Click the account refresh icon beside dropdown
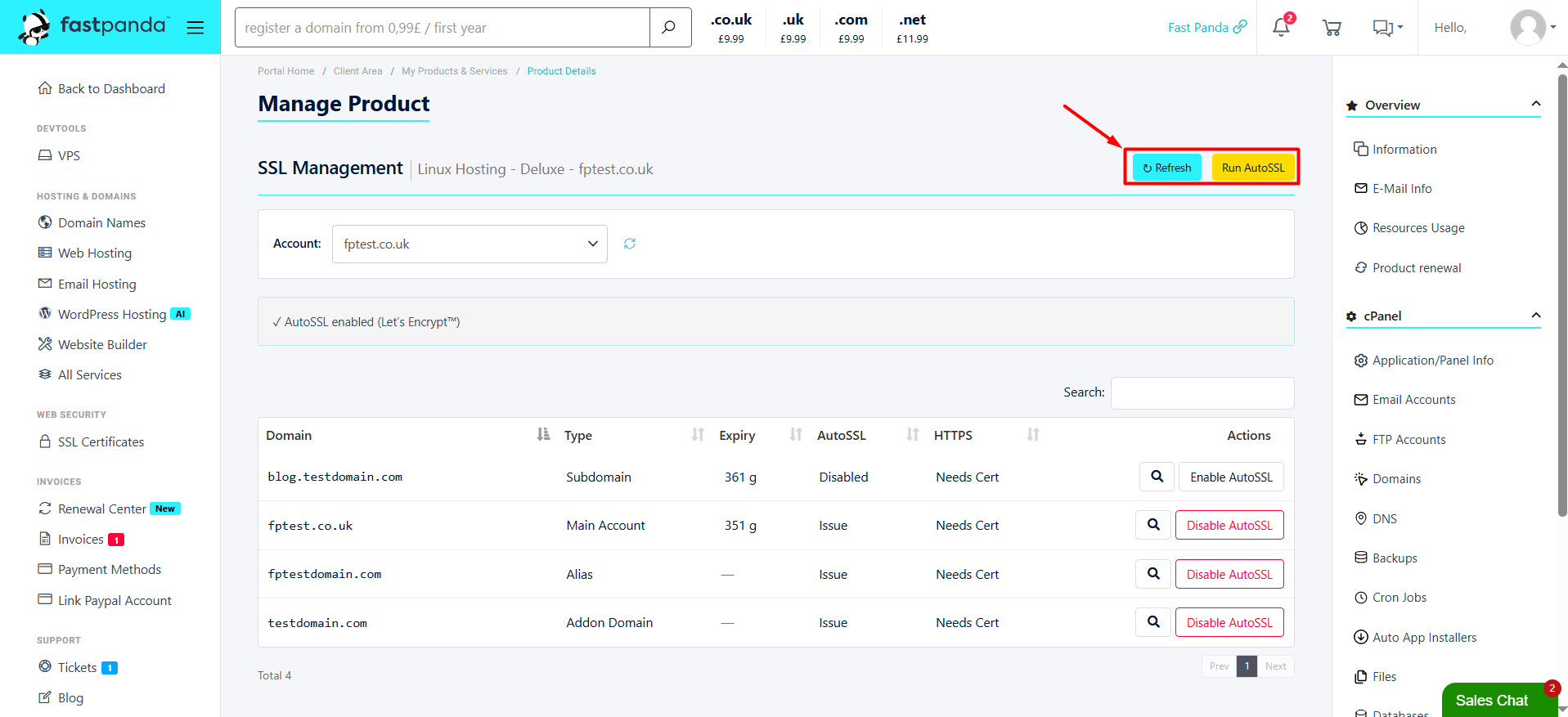The height and width of the screenshot is (717, 1568). click(x=630, y=244)
